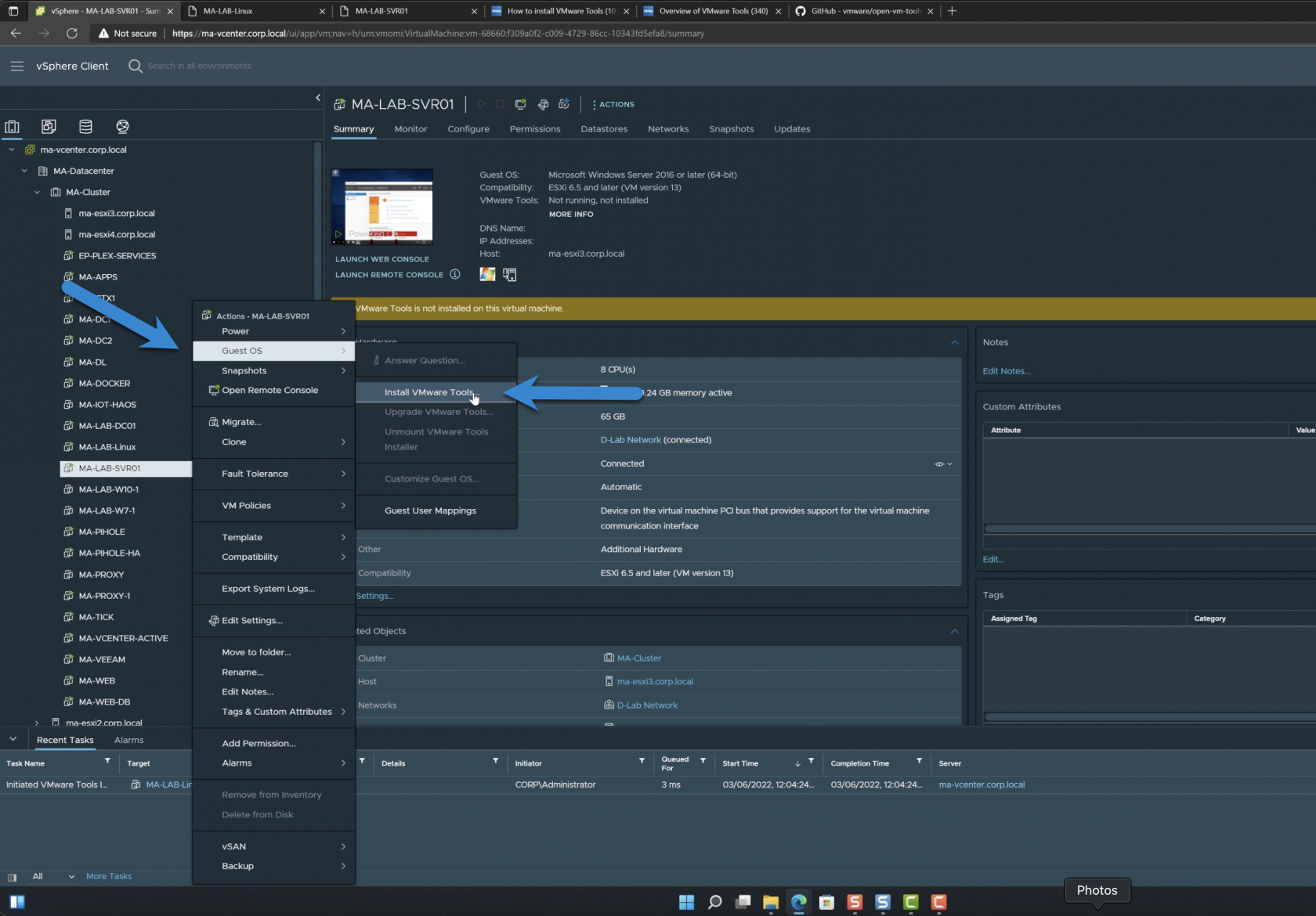Click the Windows Start button on taskbar

(x=686, y=902)
